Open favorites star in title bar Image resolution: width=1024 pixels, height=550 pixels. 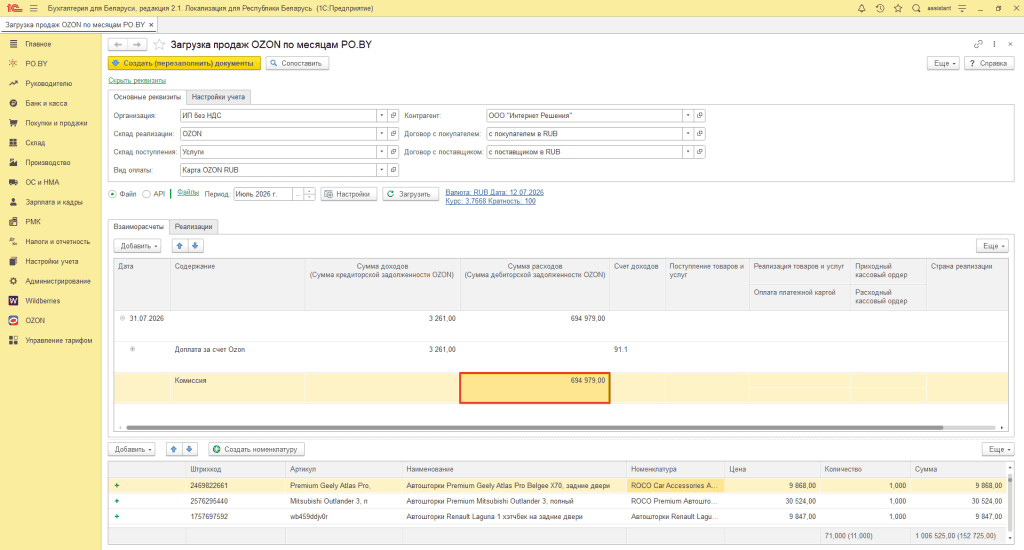click(898, 8)
